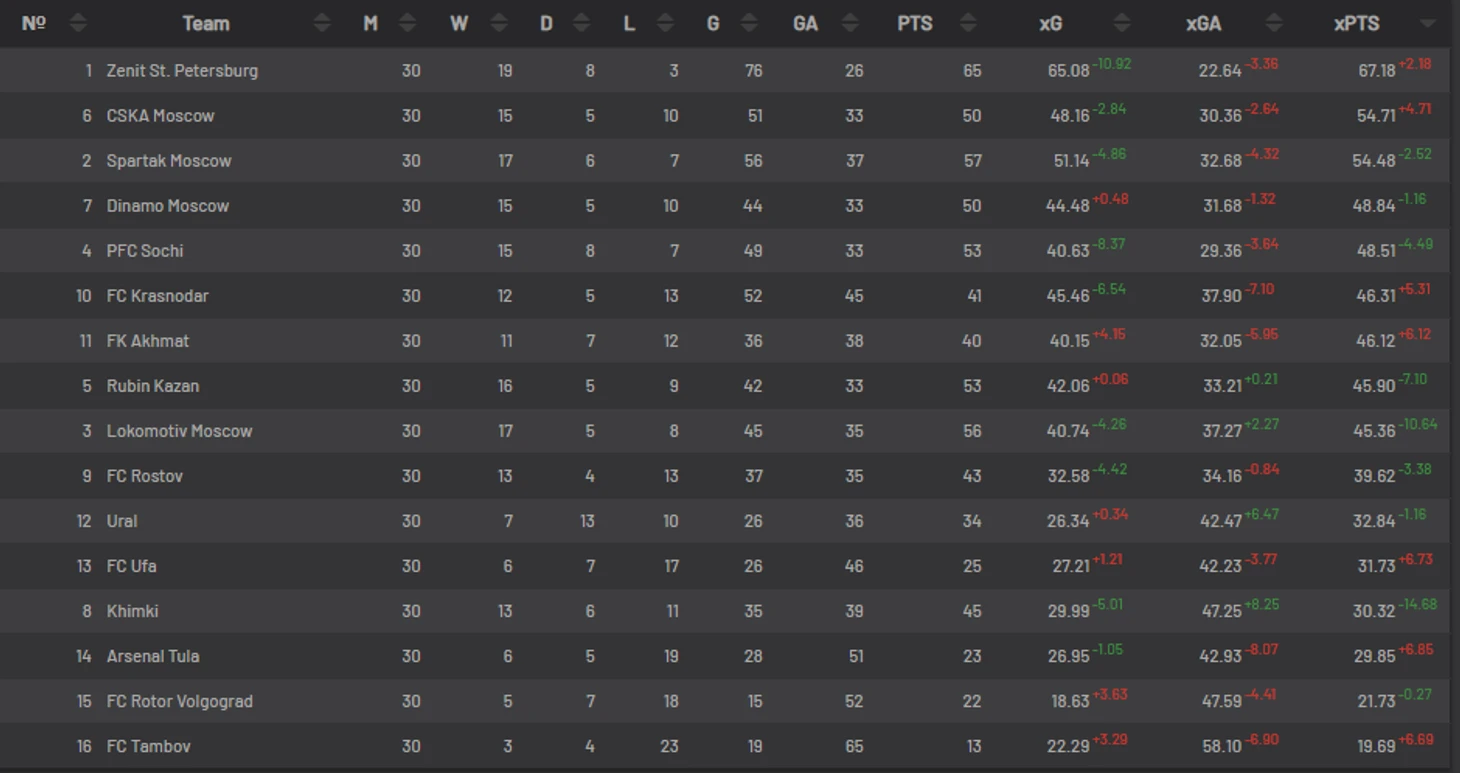
Task: Select the FC Tambov table row
Action: (x=725, y=746)
